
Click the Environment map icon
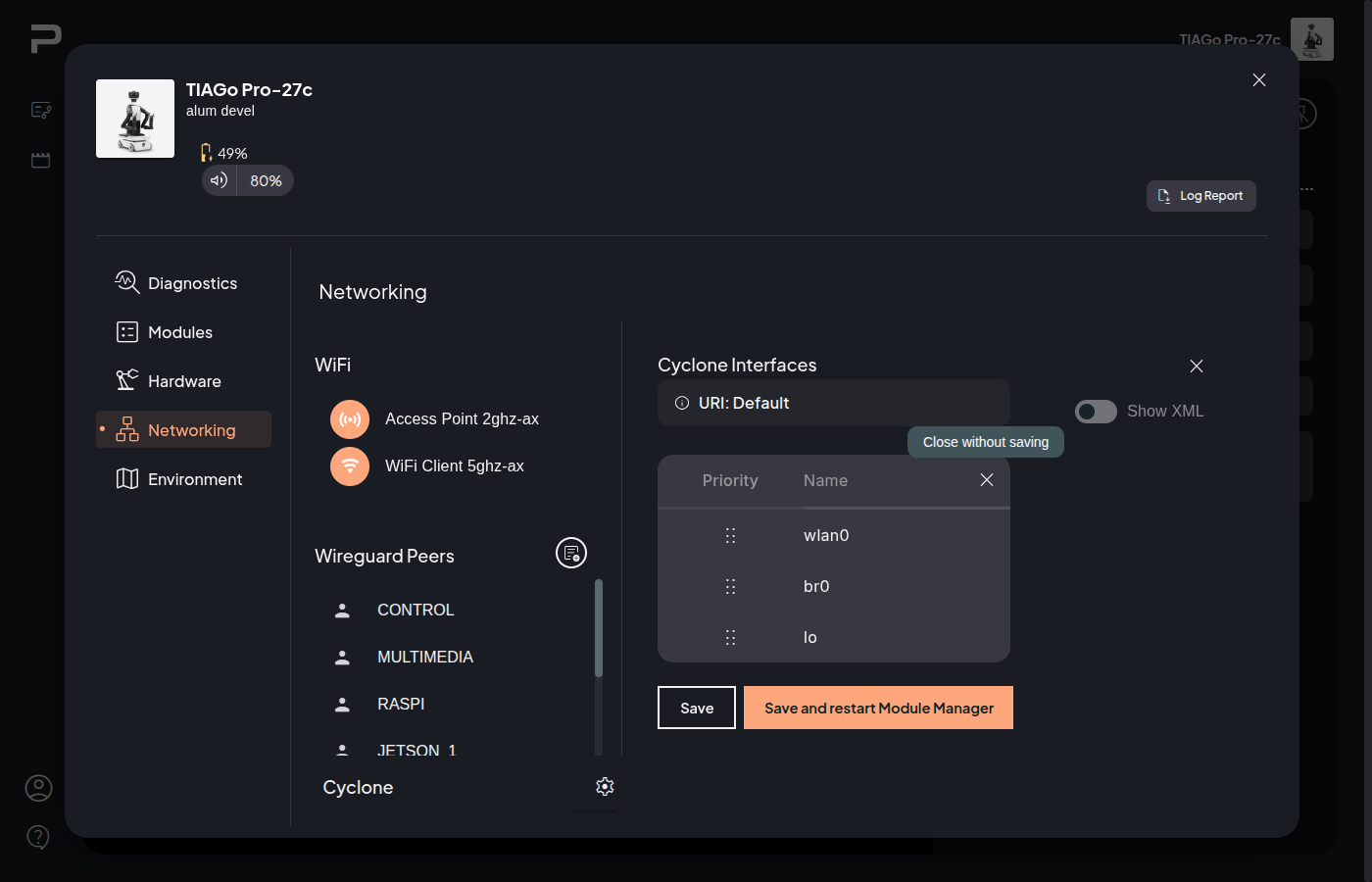point(127,478)
